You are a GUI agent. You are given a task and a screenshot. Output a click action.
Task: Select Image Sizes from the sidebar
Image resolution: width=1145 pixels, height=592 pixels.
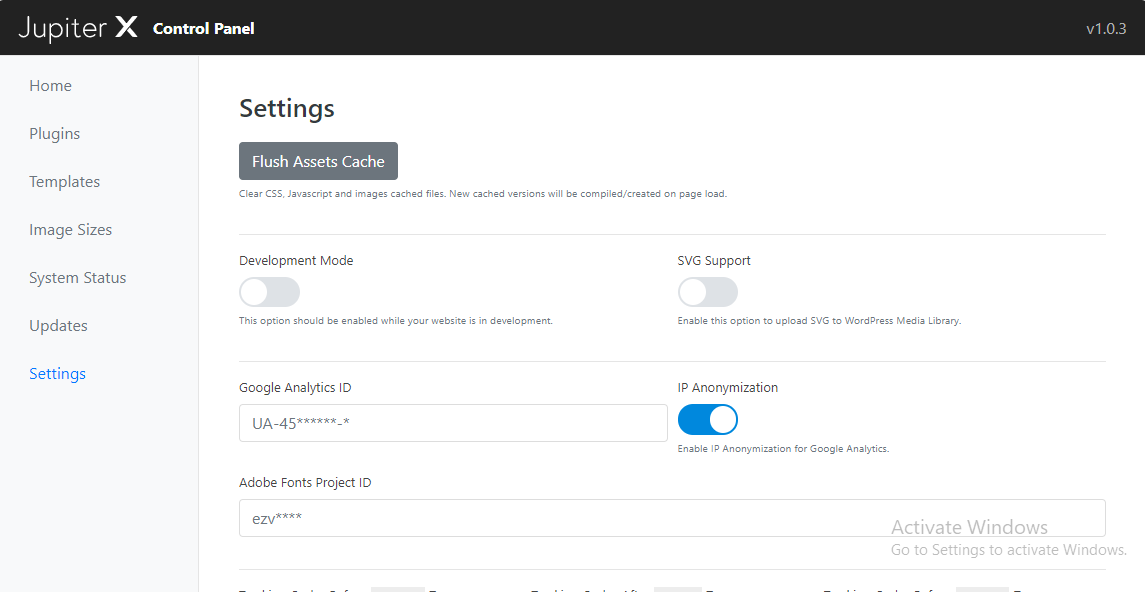click(x=70, y=230)
